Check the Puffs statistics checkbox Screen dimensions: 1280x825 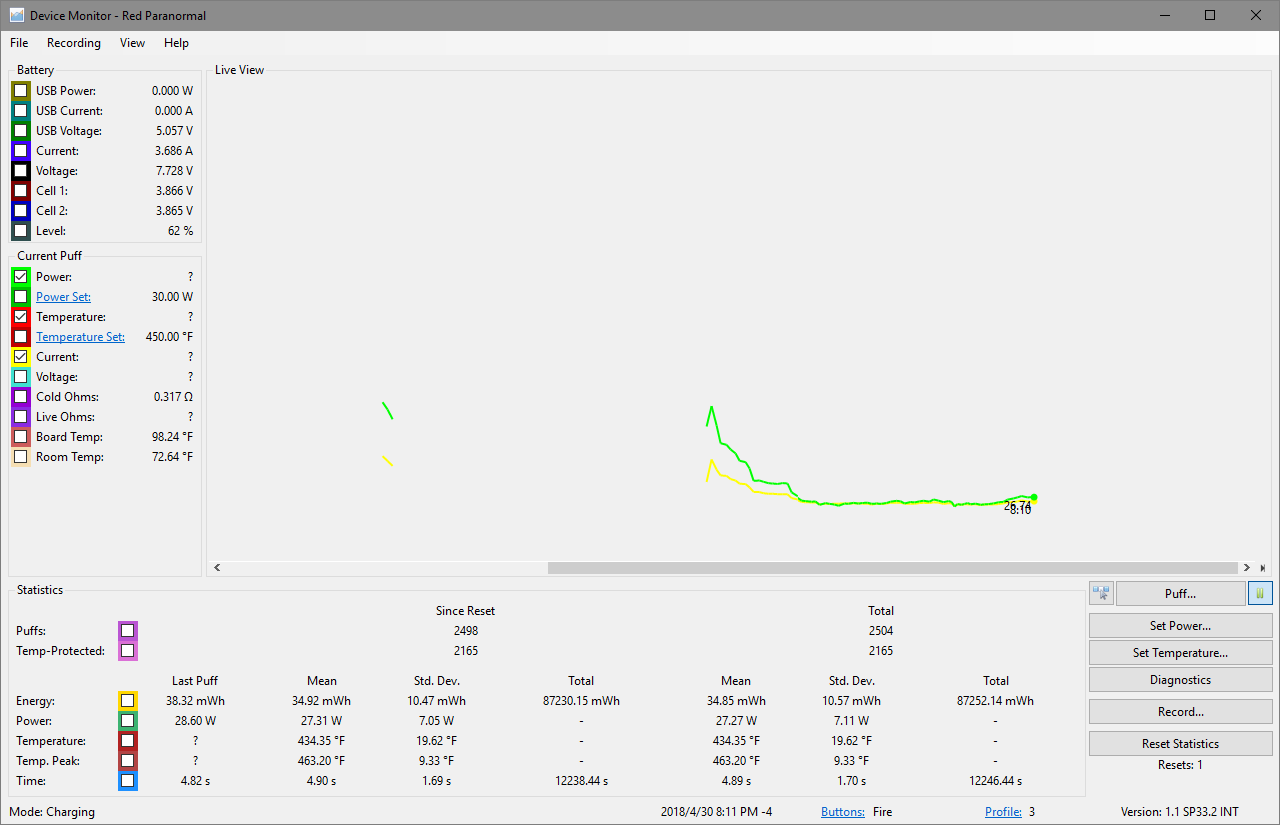(x=127, y=631)
